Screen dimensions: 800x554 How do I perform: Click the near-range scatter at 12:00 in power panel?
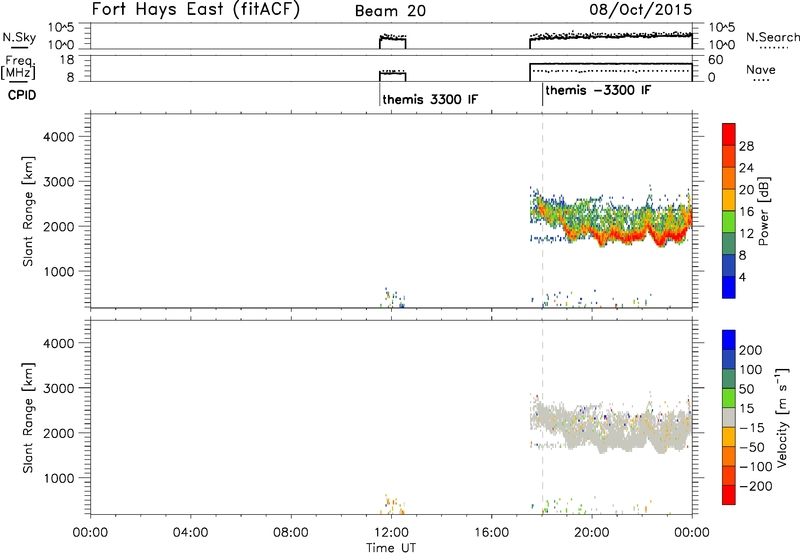[393, 298]
